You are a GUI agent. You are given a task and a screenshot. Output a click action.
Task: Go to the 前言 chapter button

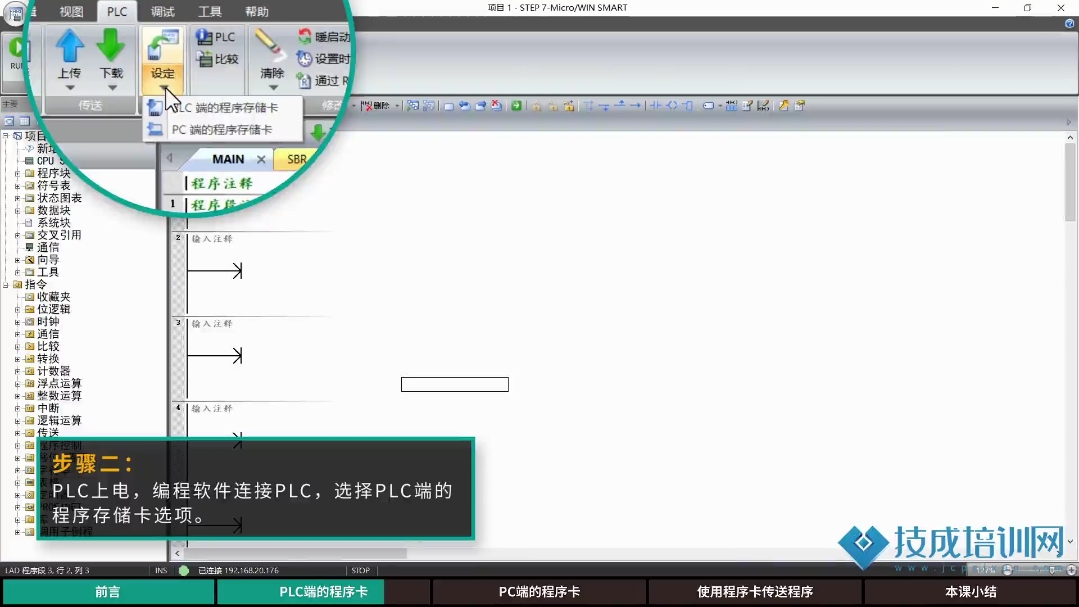(107, 592)
